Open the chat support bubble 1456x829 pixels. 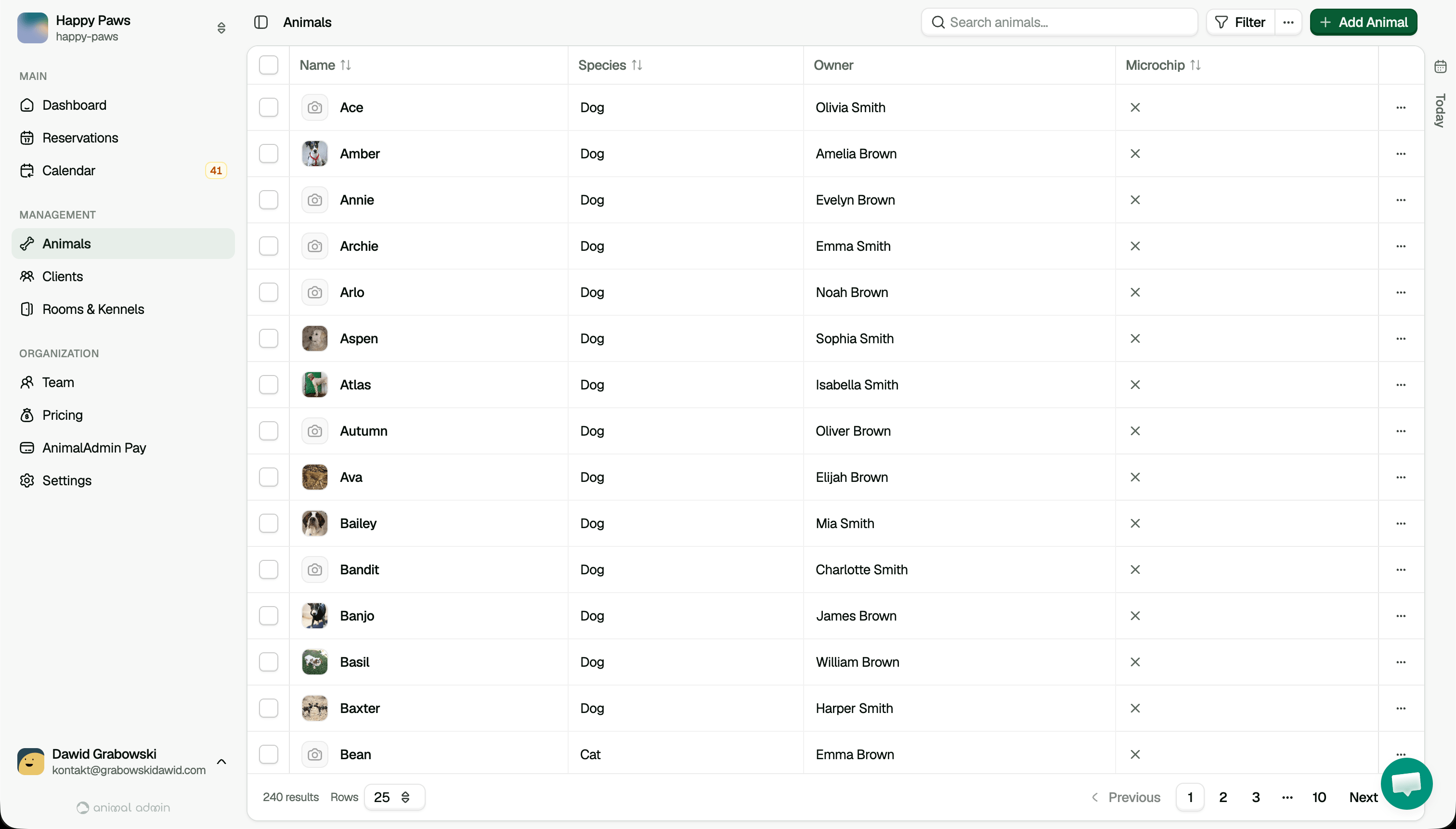click(x=1406, y=783)
